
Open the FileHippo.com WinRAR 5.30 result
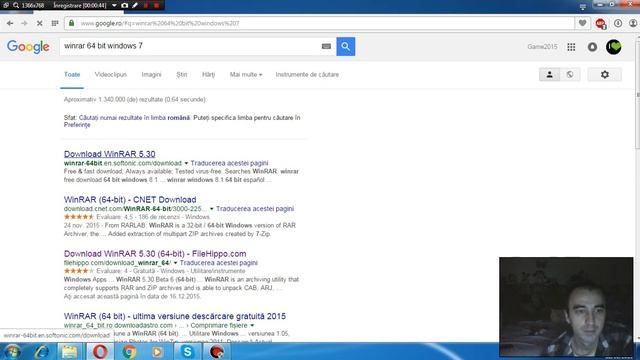click(155, 253)
